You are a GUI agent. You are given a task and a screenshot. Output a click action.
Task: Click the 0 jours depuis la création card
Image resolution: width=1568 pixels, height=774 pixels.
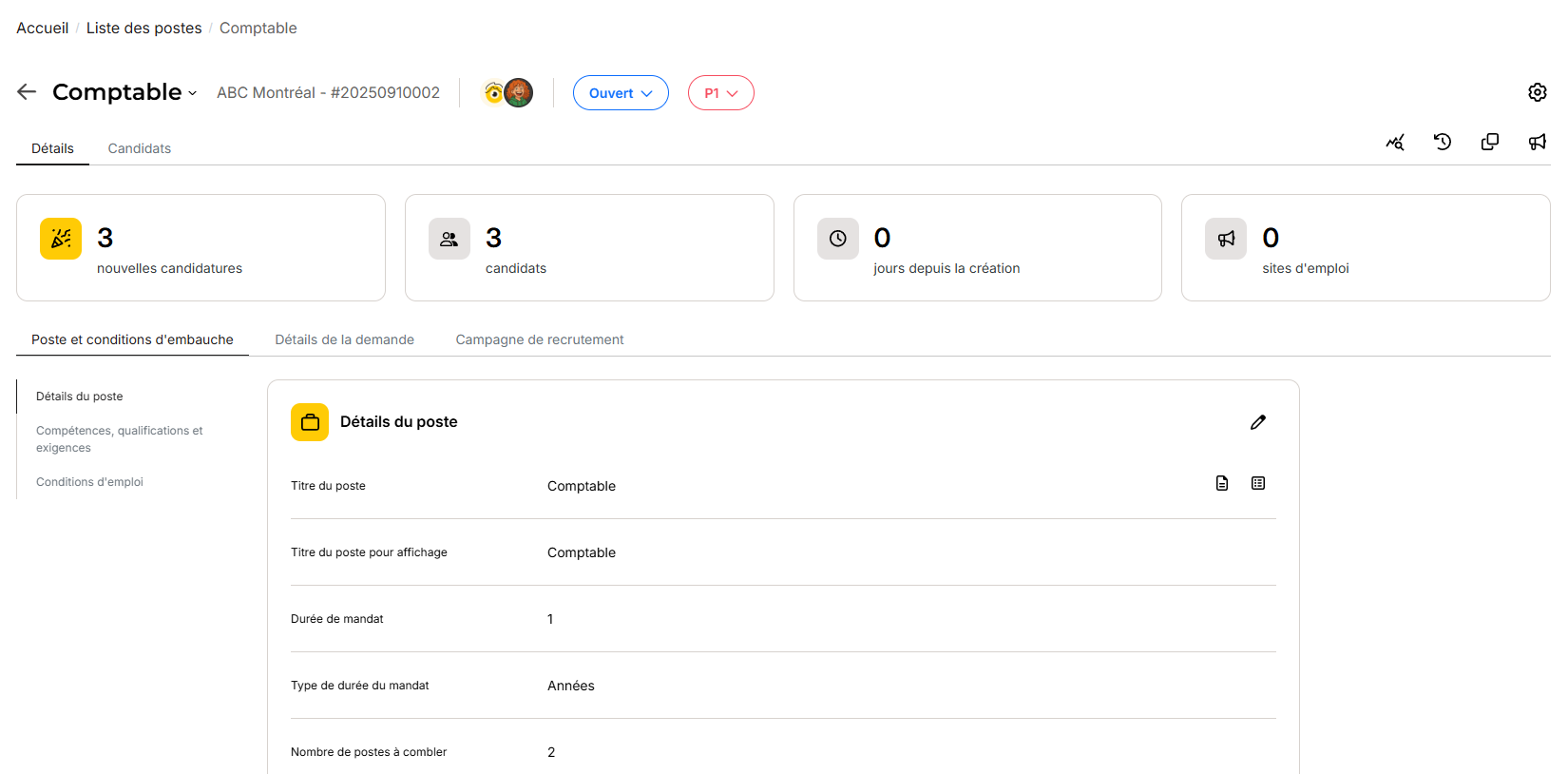tap(978, 248)
